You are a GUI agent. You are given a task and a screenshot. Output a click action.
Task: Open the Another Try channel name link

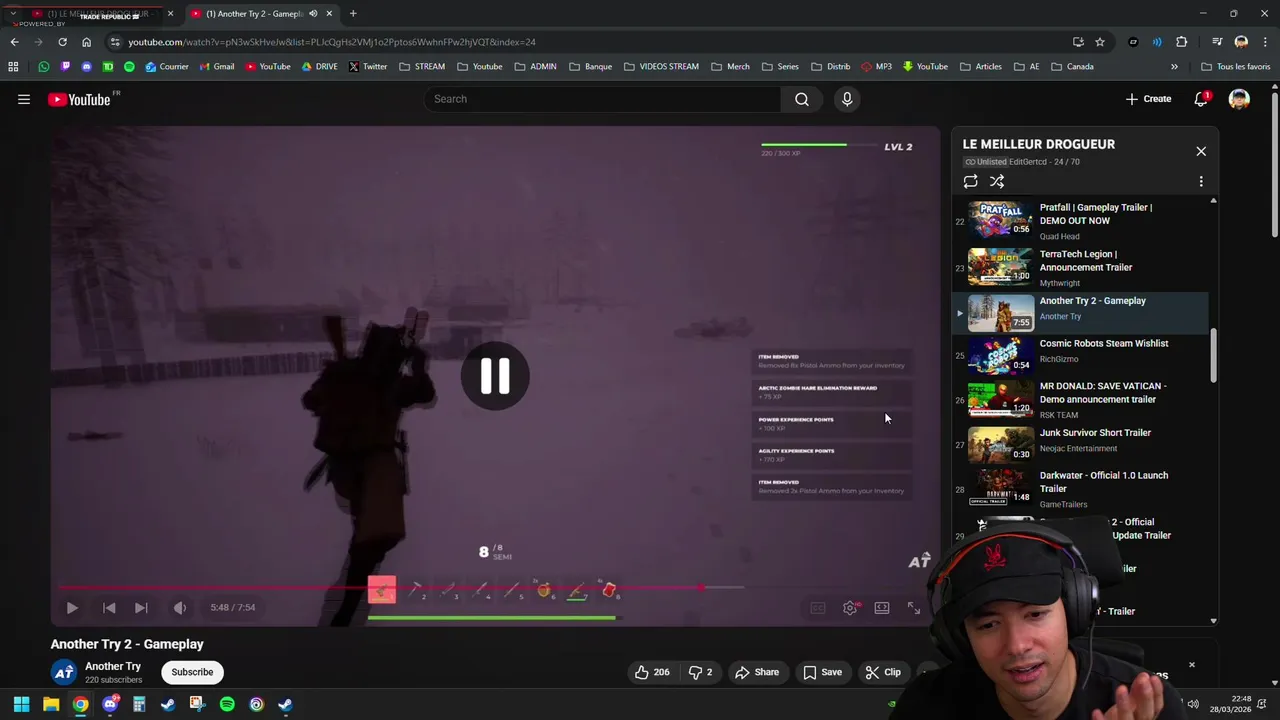pyautogui.click(x=113, y=666)
